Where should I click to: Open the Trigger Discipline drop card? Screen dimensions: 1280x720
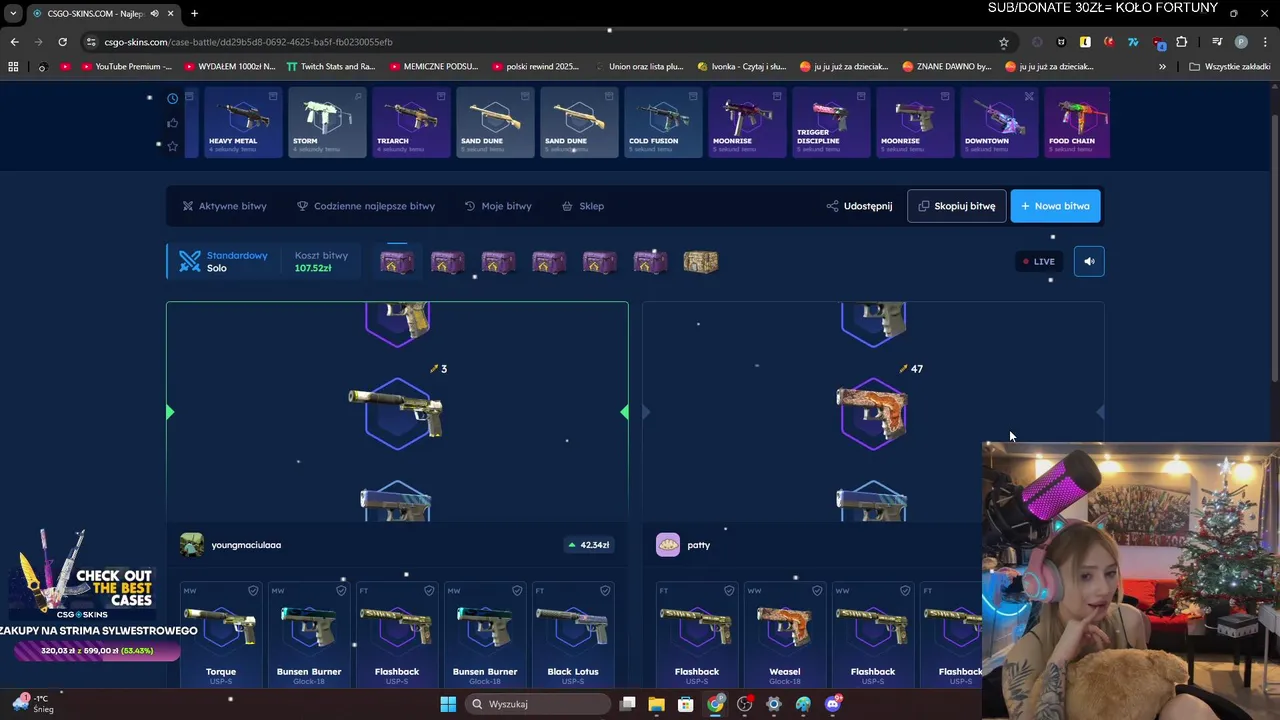(831, 122)
